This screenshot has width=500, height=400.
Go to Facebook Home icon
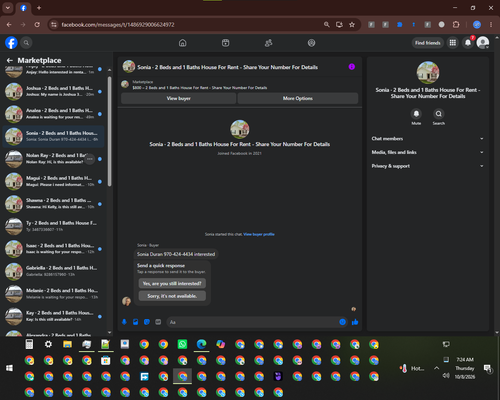point(183,43)
